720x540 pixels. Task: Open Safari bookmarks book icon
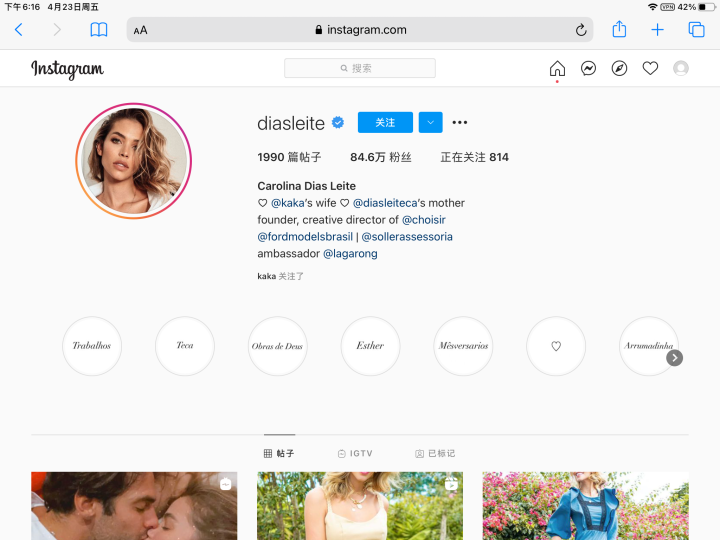(99, 30)
